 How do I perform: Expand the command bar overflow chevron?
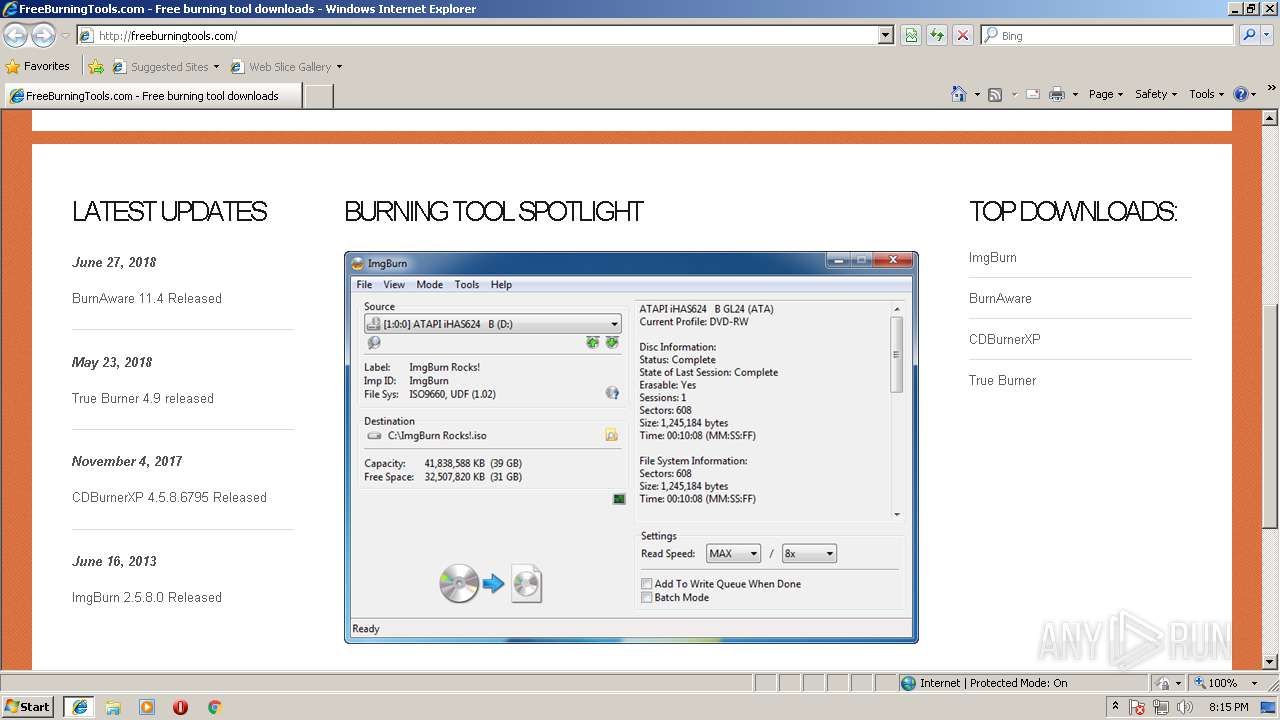tap(1272, 90)
